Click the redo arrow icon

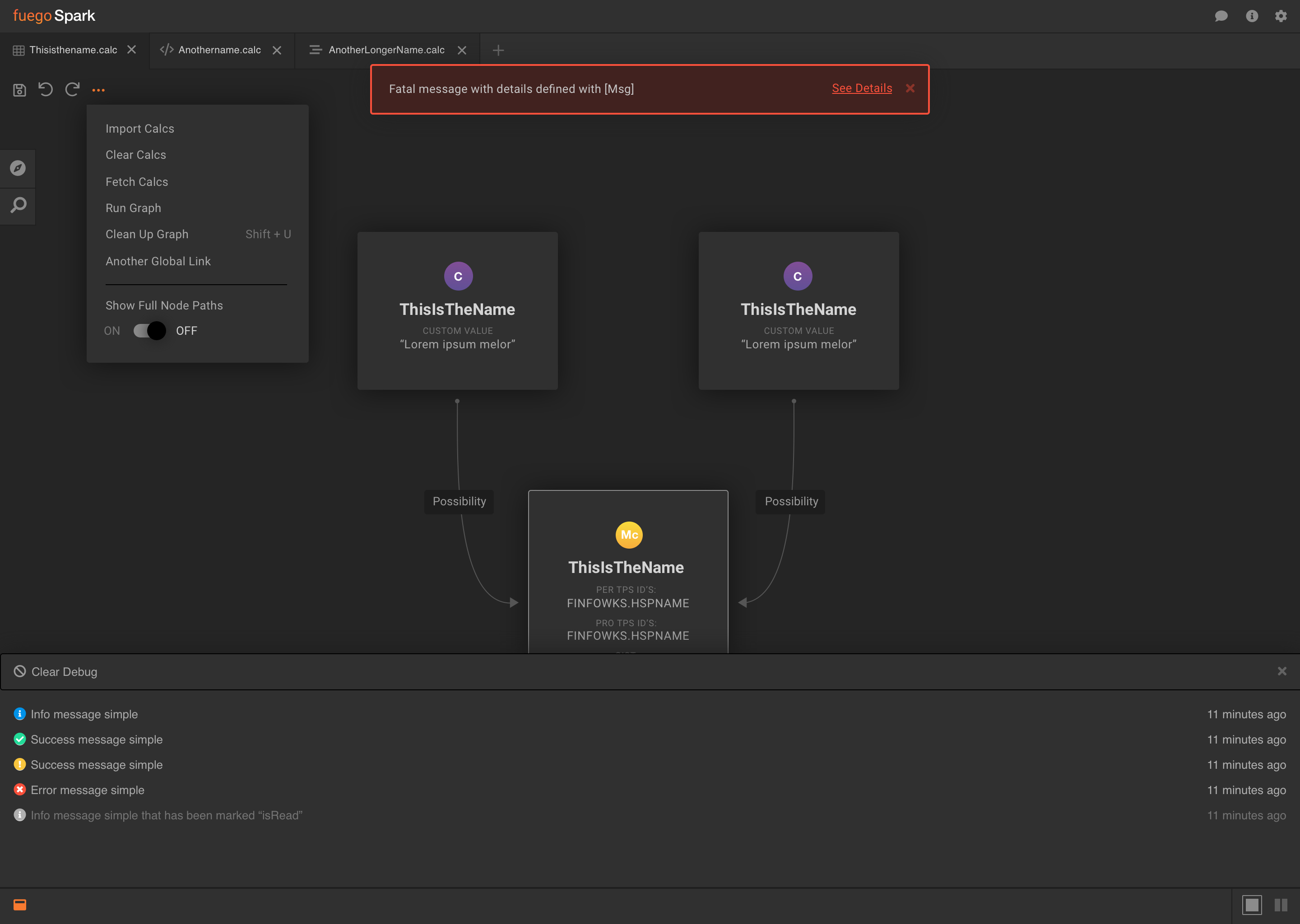72,89
